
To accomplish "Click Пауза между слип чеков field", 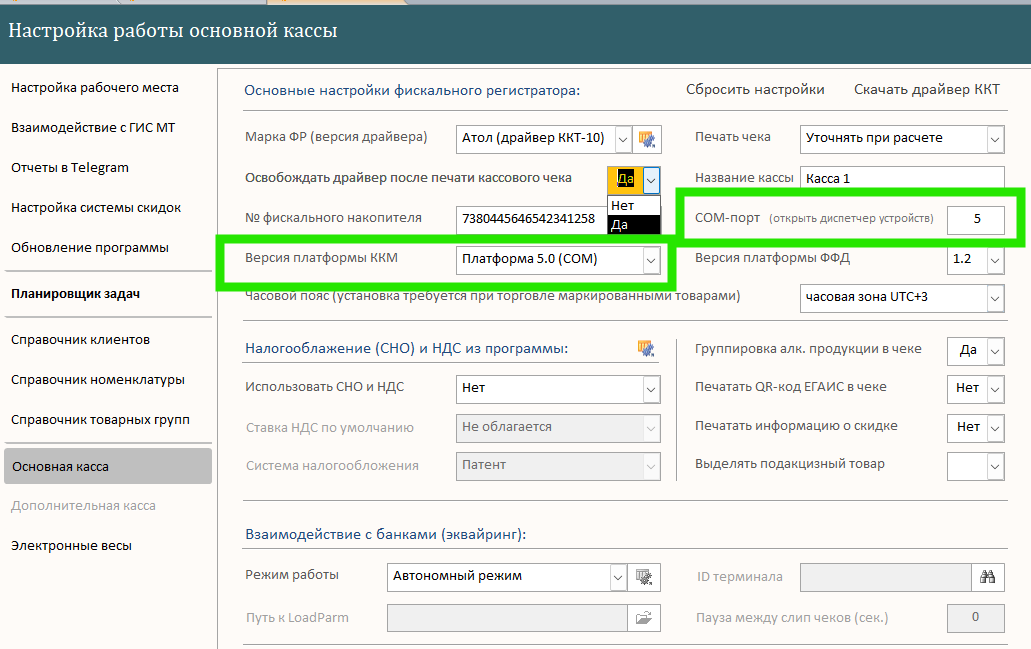I will point(976,618).
